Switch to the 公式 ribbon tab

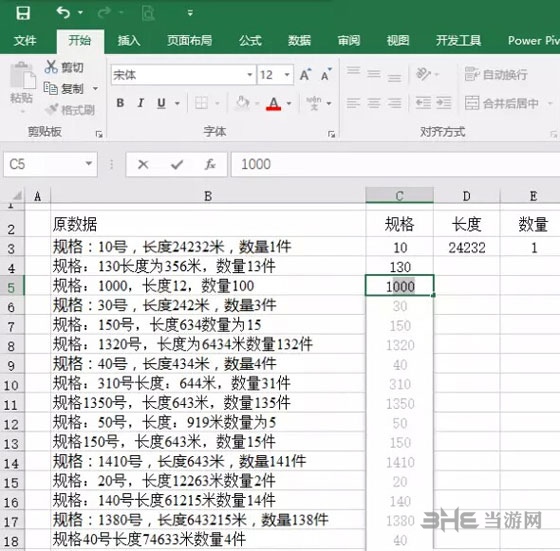point(250,40)
